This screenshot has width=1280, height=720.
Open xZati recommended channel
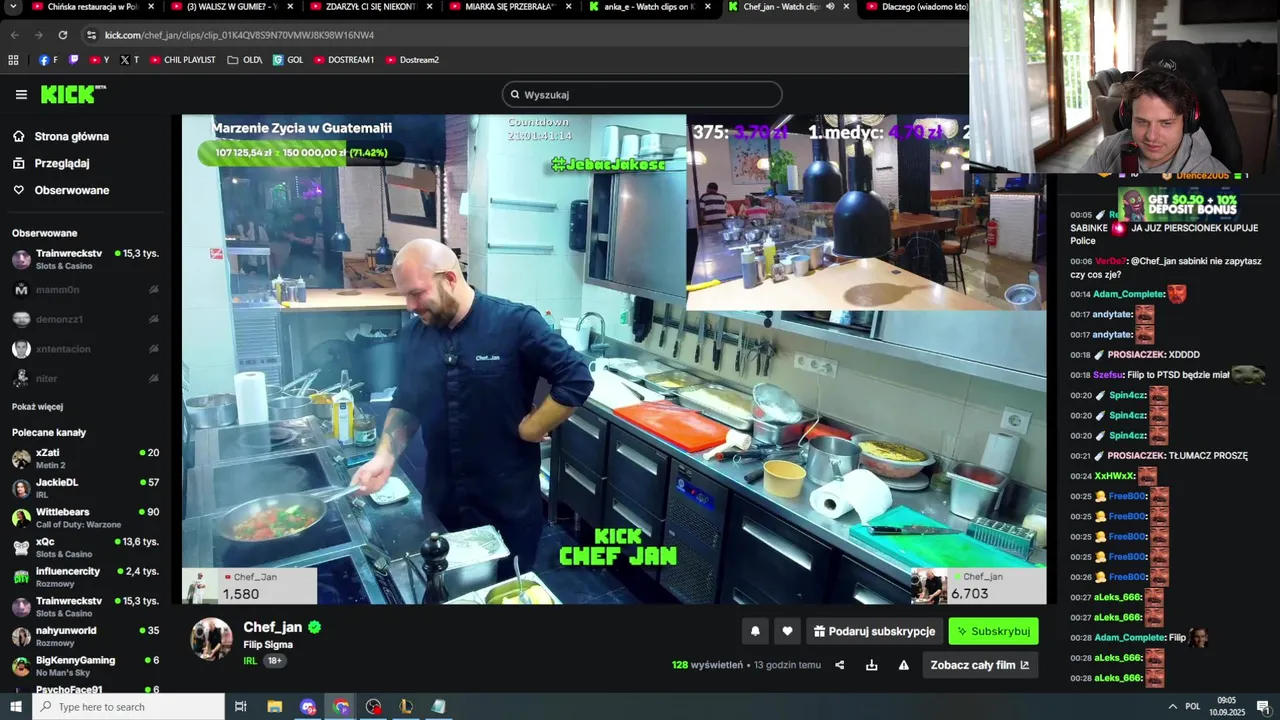pos(85,458)
